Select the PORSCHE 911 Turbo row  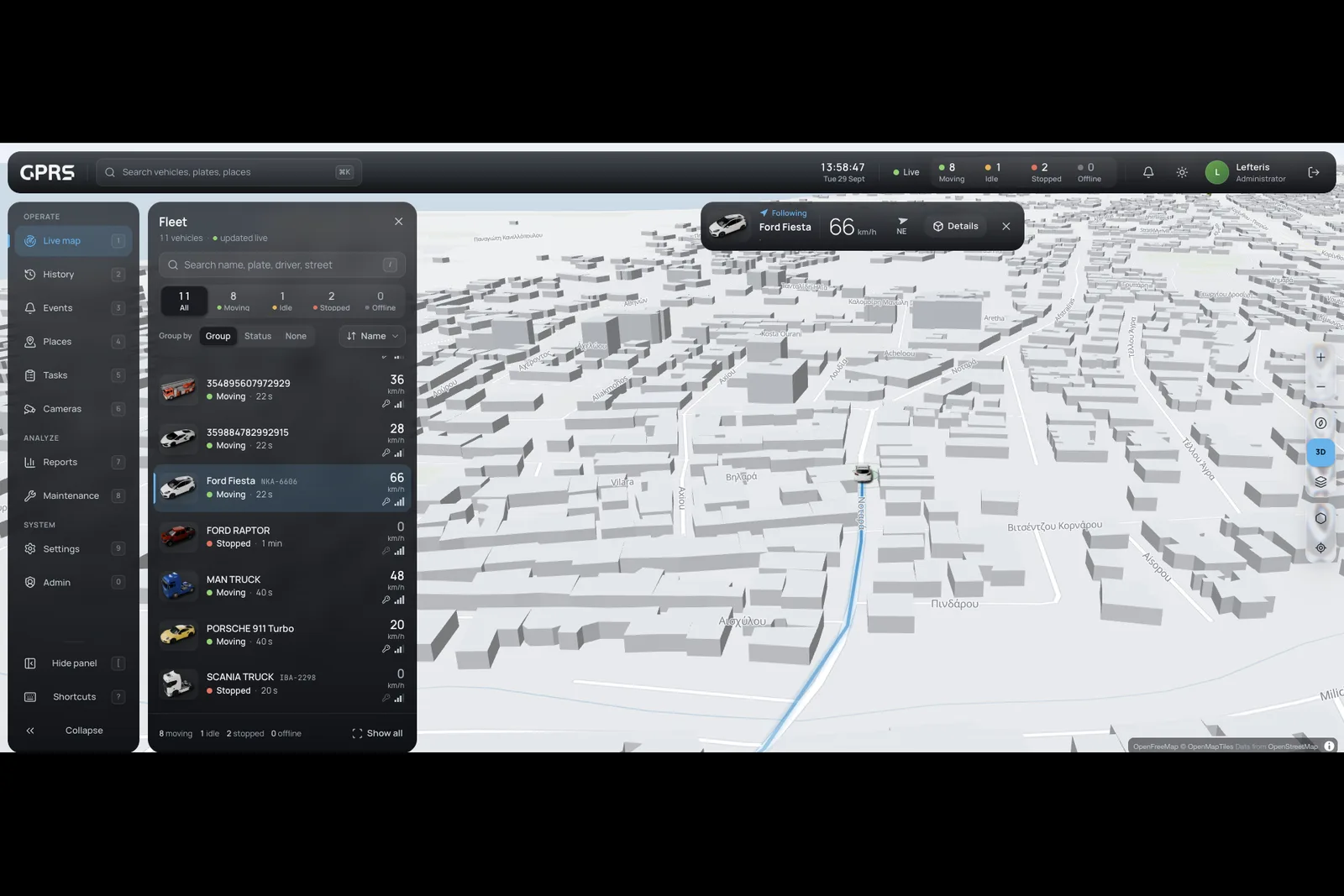point(282,635)
